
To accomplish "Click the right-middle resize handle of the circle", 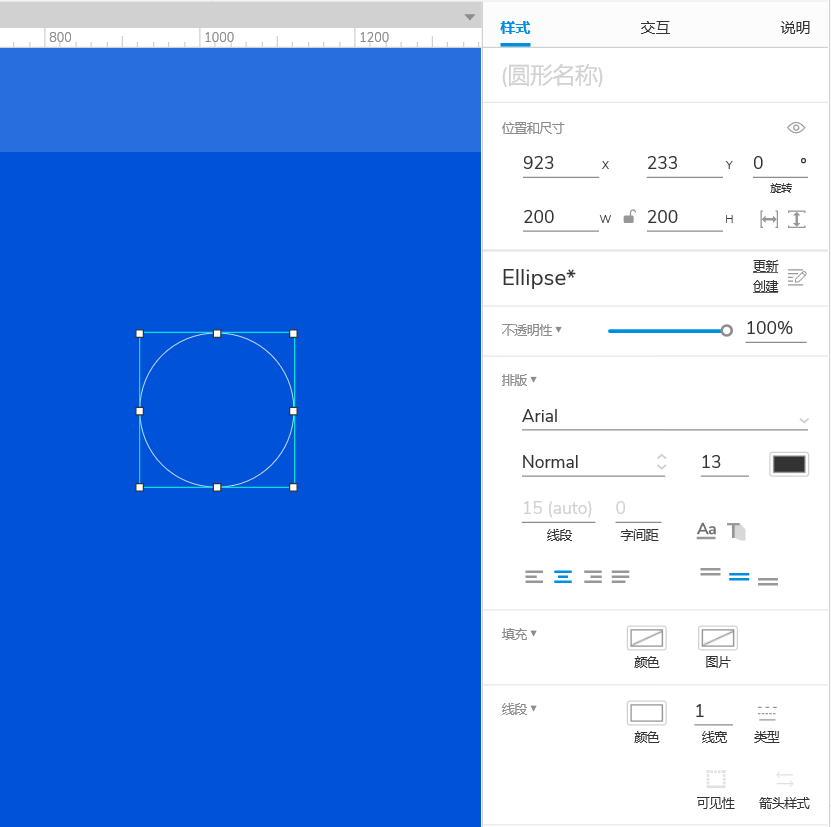I will [x=294, y=411].
